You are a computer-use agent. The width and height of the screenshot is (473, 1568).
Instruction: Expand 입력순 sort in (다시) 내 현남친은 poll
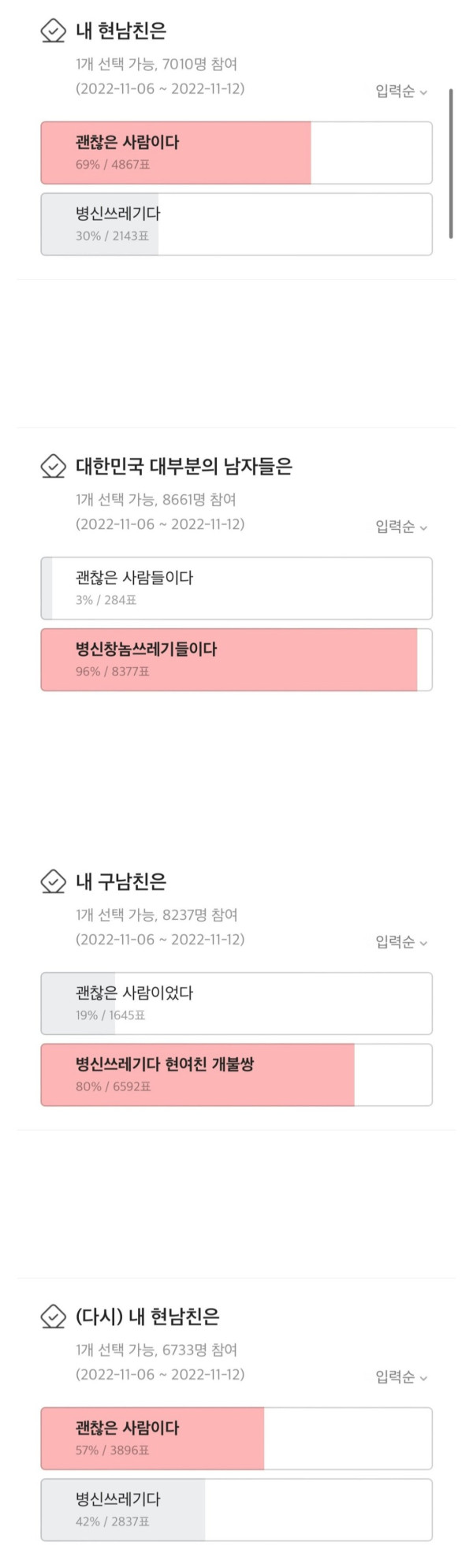coord(401,1377)
